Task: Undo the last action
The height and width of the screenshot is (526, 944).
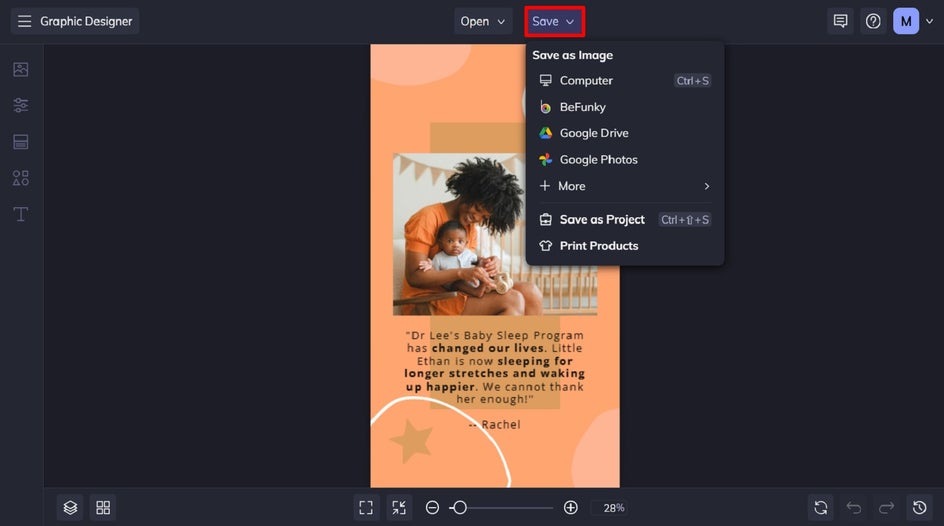Action: (854, 507)
